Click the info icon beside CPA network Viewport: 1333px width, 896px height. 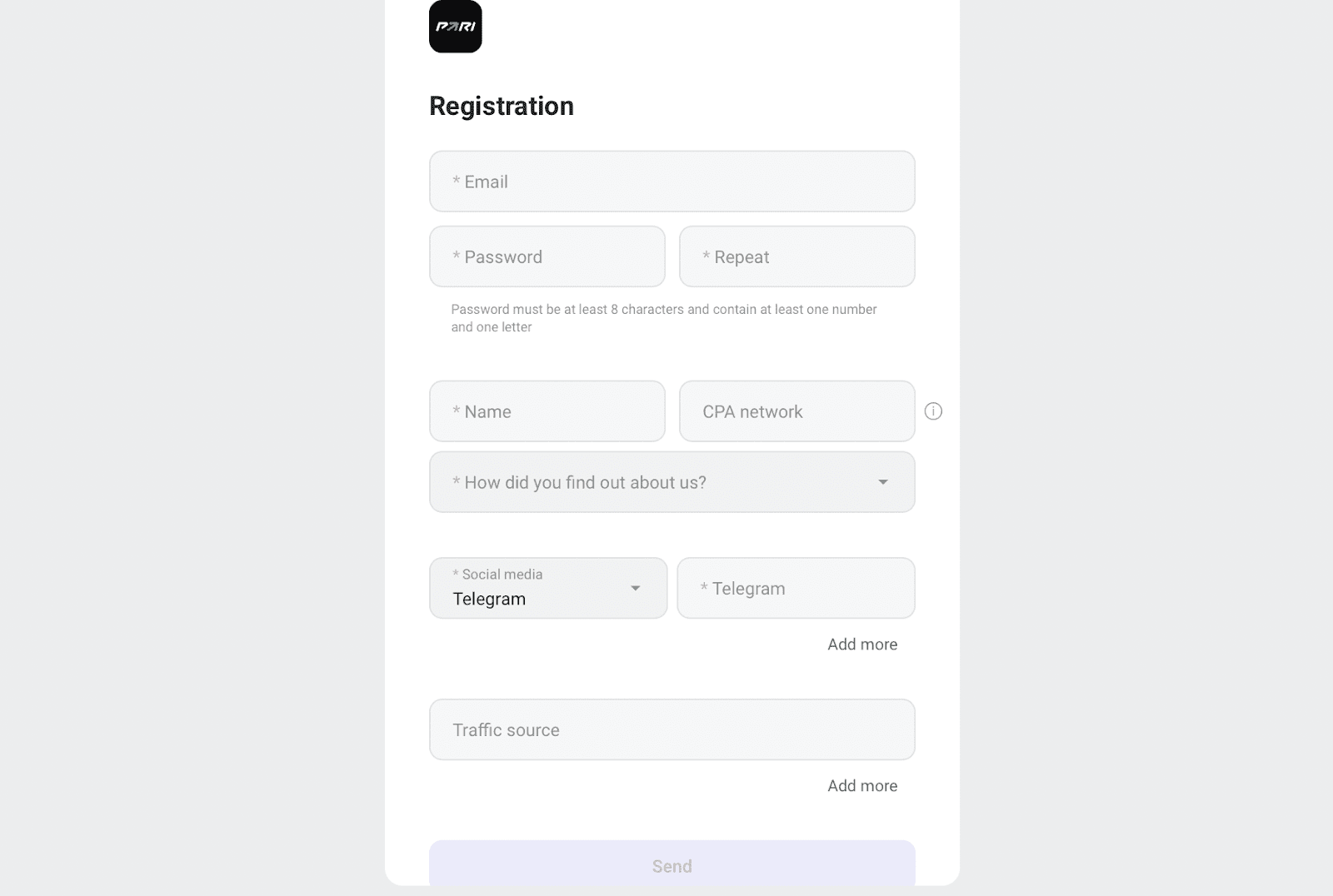934,411
